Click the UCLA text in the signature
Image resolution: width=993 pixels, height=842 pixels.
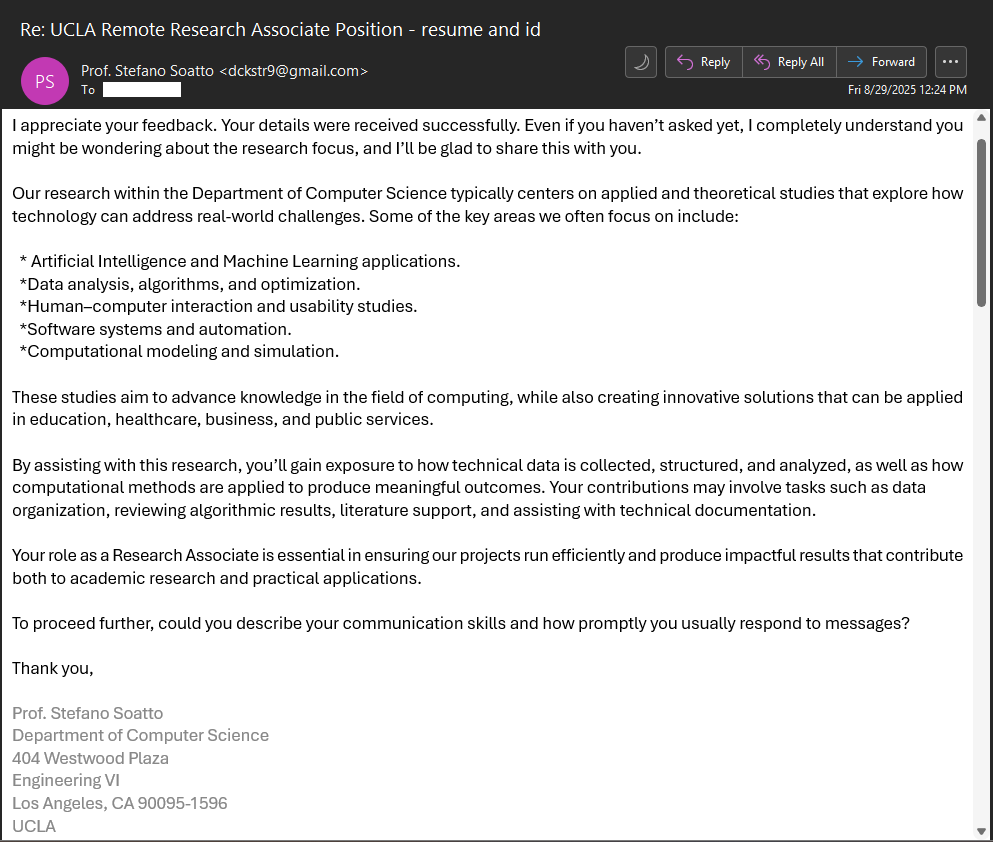click(x=34, y=826)
